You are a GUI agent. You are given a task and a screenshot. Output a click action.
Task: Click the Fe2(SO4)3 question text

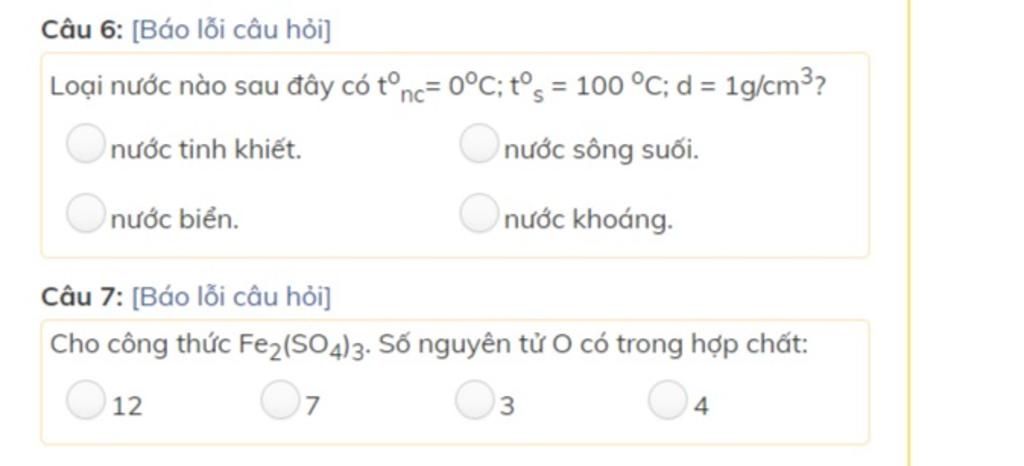[x=429, y=345]
